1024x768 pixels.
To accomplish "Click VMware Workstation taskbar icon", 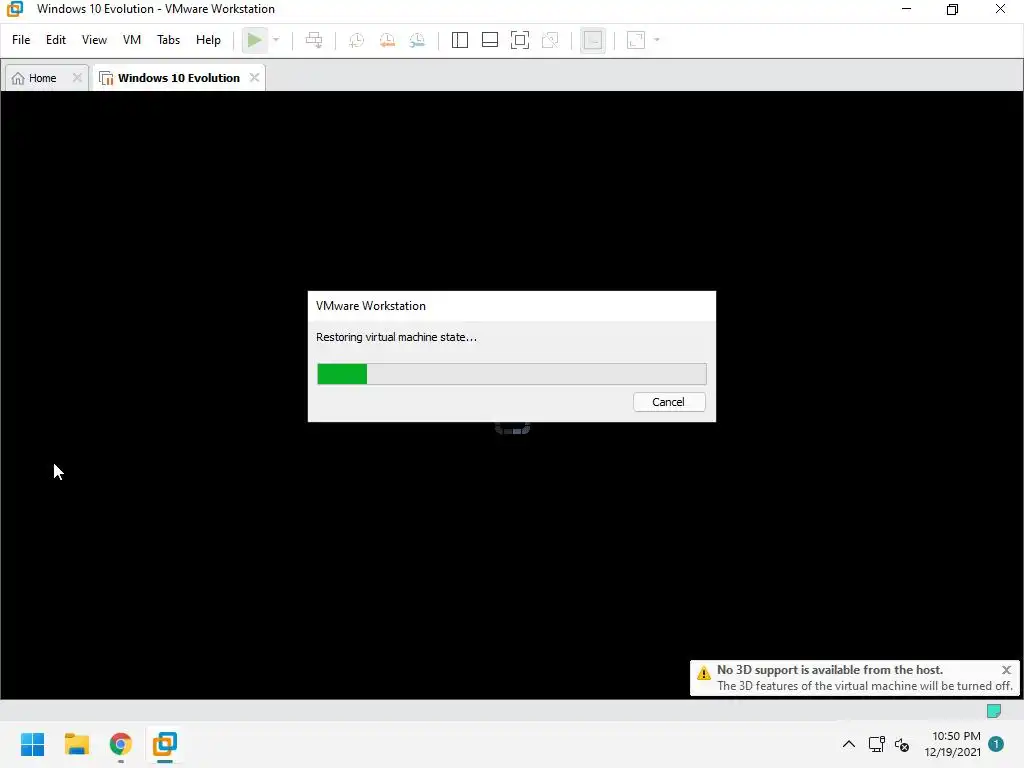I will [x=165, y=744].
